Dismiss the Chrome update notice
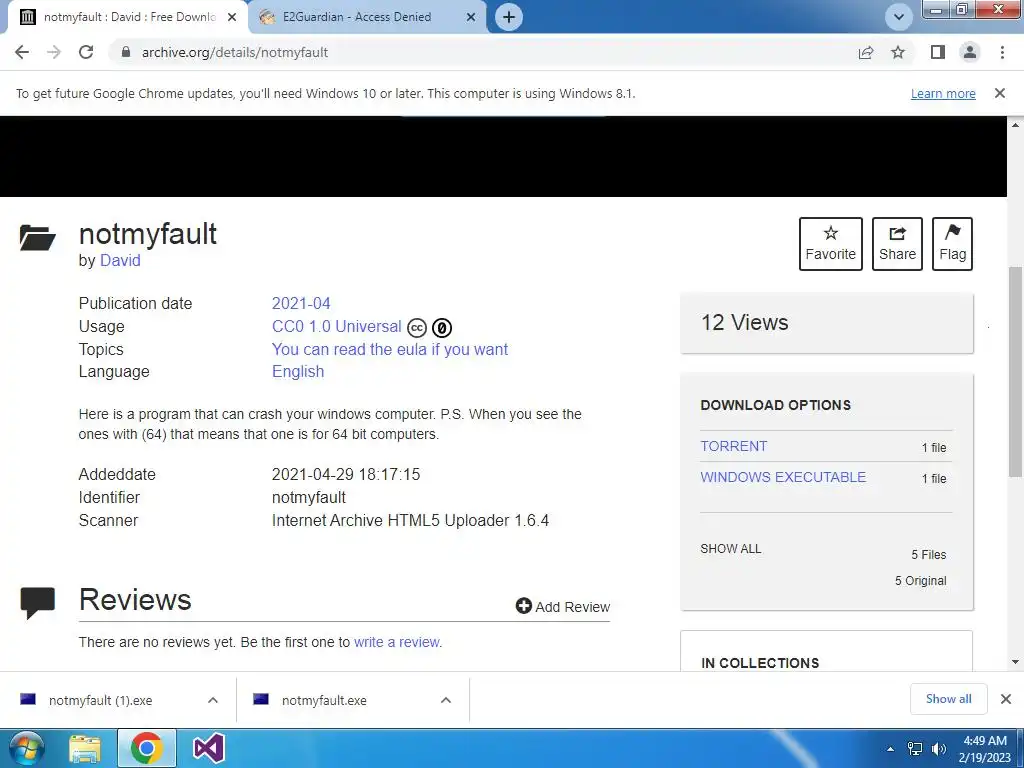Image resolution: width=1024 pixels, height=768 pixels. point(1000,93)
